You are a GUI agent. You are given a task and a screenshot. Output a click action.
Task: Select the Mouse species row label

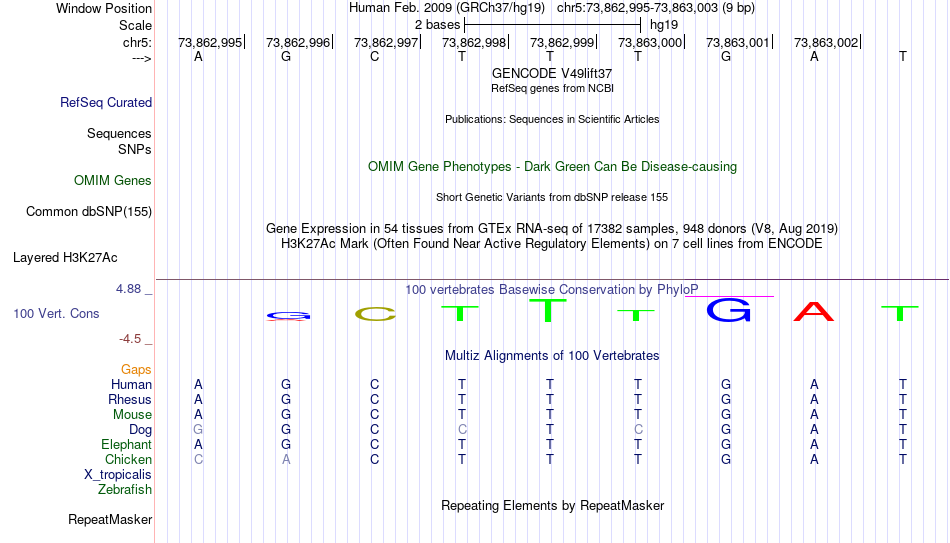tap(132, 415)
